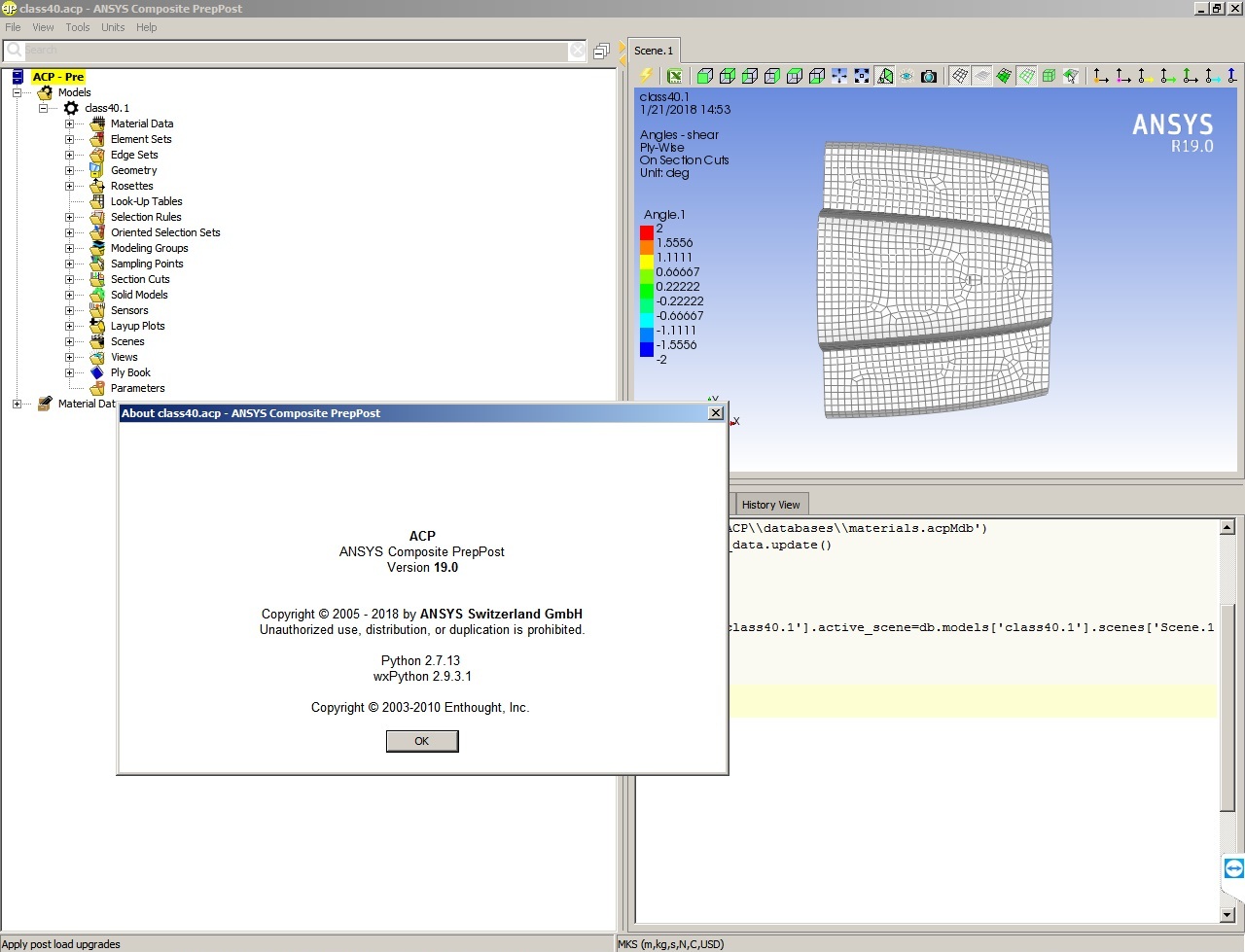
Task: Select the Scene.1 tab
Action: tap(654, 51)
